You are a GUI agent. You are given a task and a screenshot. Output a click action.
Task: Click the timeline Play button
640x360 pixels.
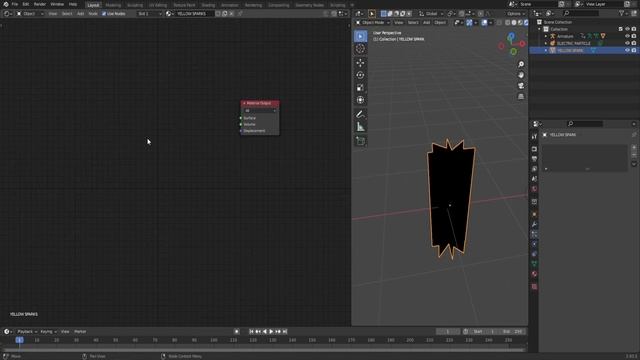click(x=271, y=331)
